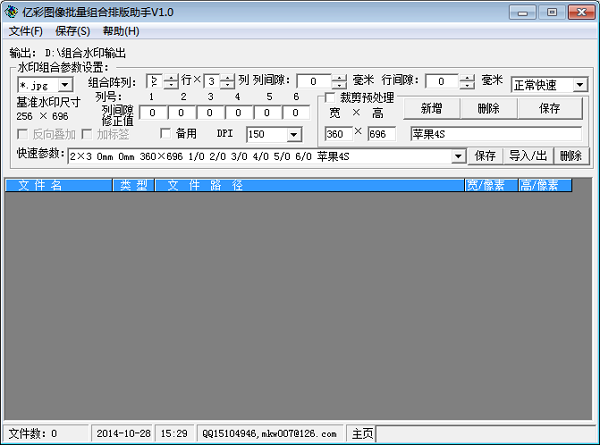
Task: Click the crop height field 696
Action: pos(382,134)
